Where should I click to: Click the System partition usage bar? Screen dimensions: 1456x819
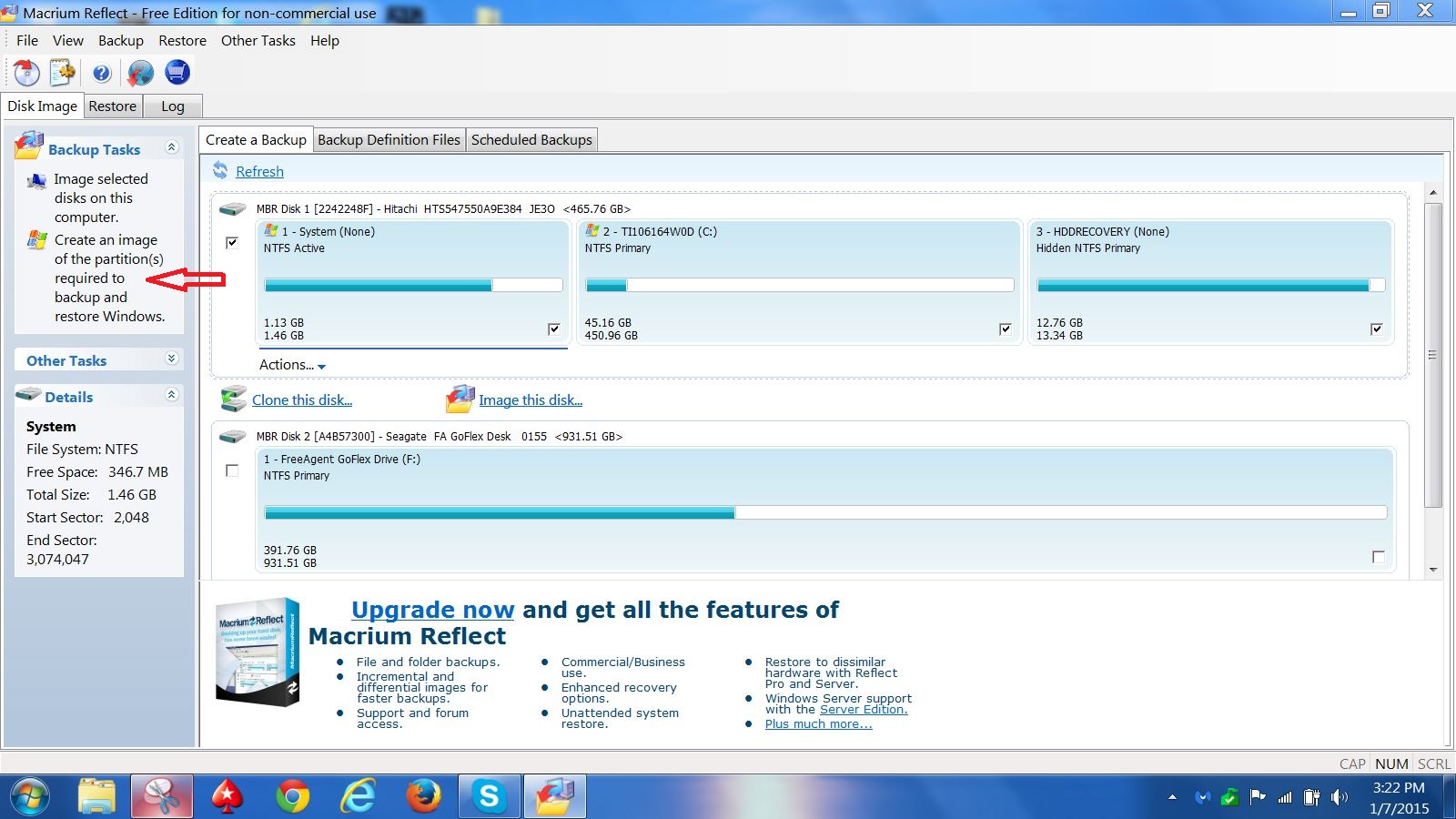(414, 285)
